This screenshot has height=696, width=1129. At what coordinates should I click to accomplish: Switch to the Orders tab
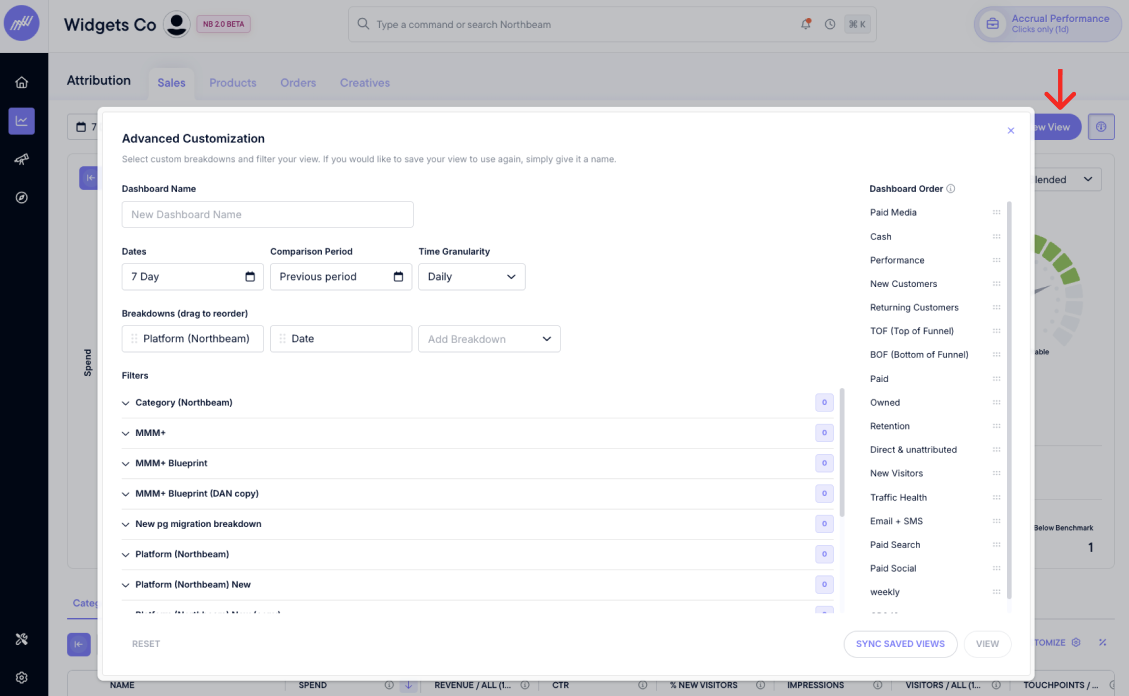pyautogui.click(x=298, y=83)
